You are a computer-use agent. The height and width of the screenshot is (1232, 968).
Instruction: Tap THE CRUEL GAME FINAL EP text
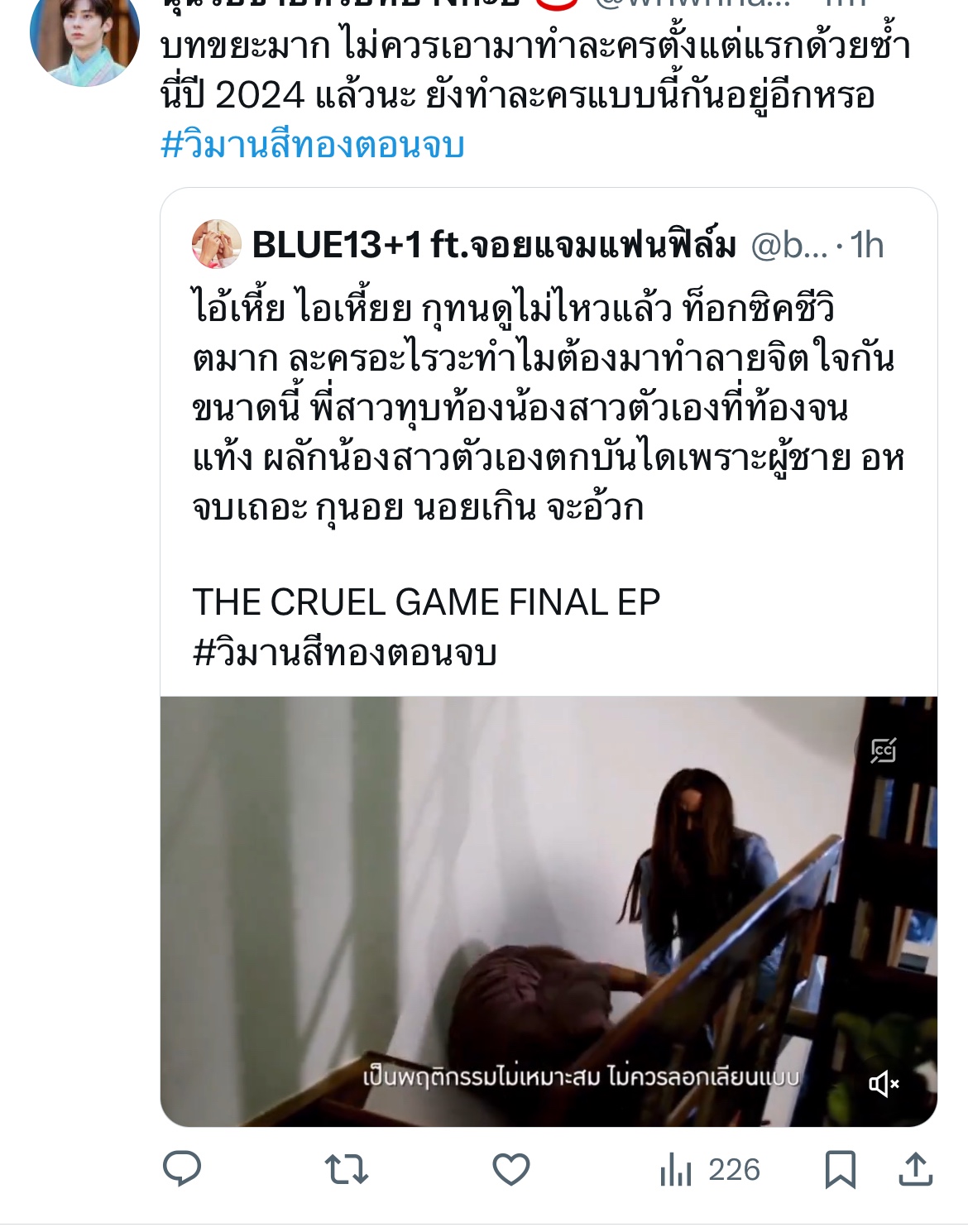[x=426, y=602]
